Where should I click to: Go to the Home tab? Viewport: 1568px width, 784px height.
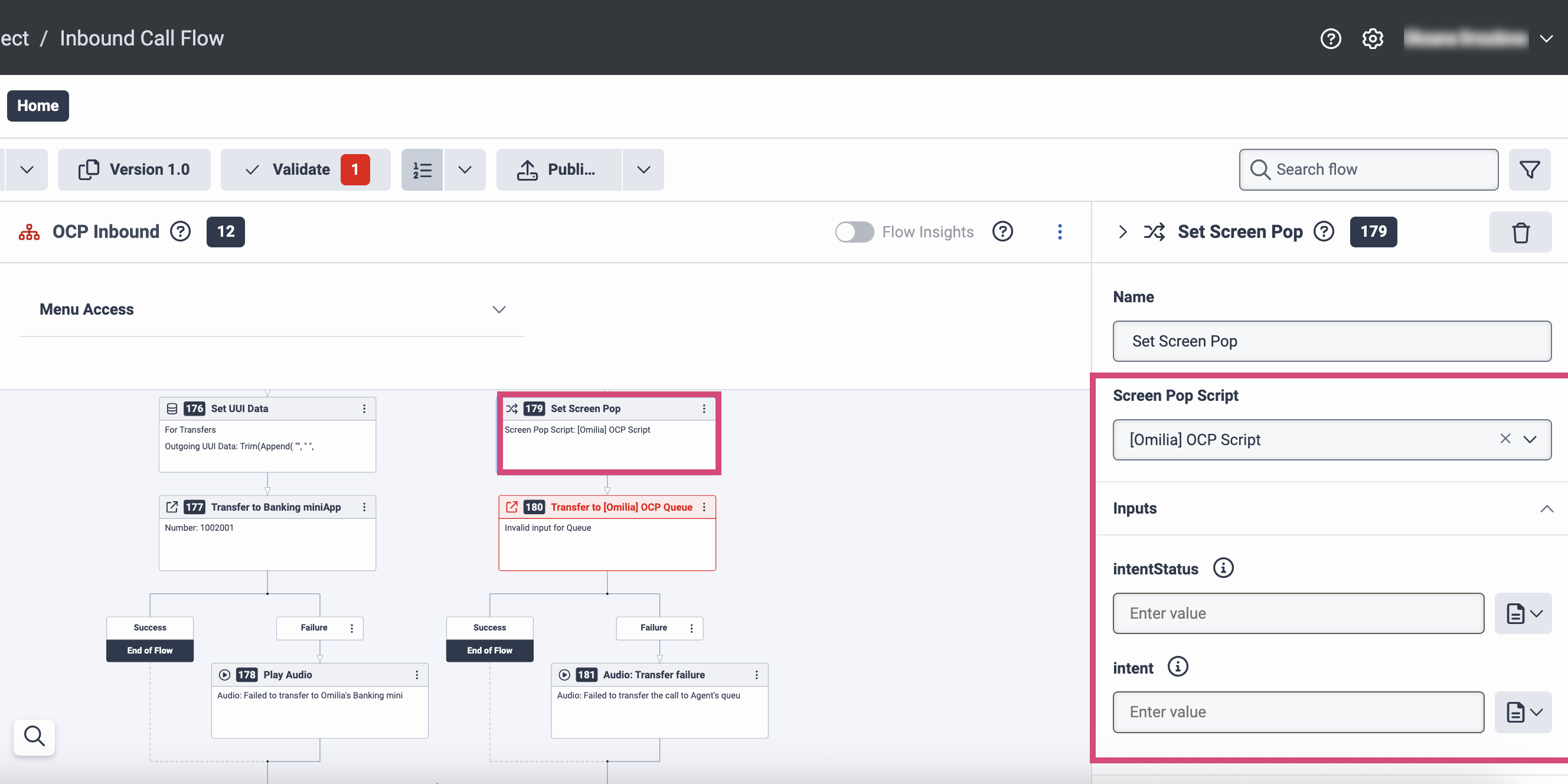click(x=38, y=106)
